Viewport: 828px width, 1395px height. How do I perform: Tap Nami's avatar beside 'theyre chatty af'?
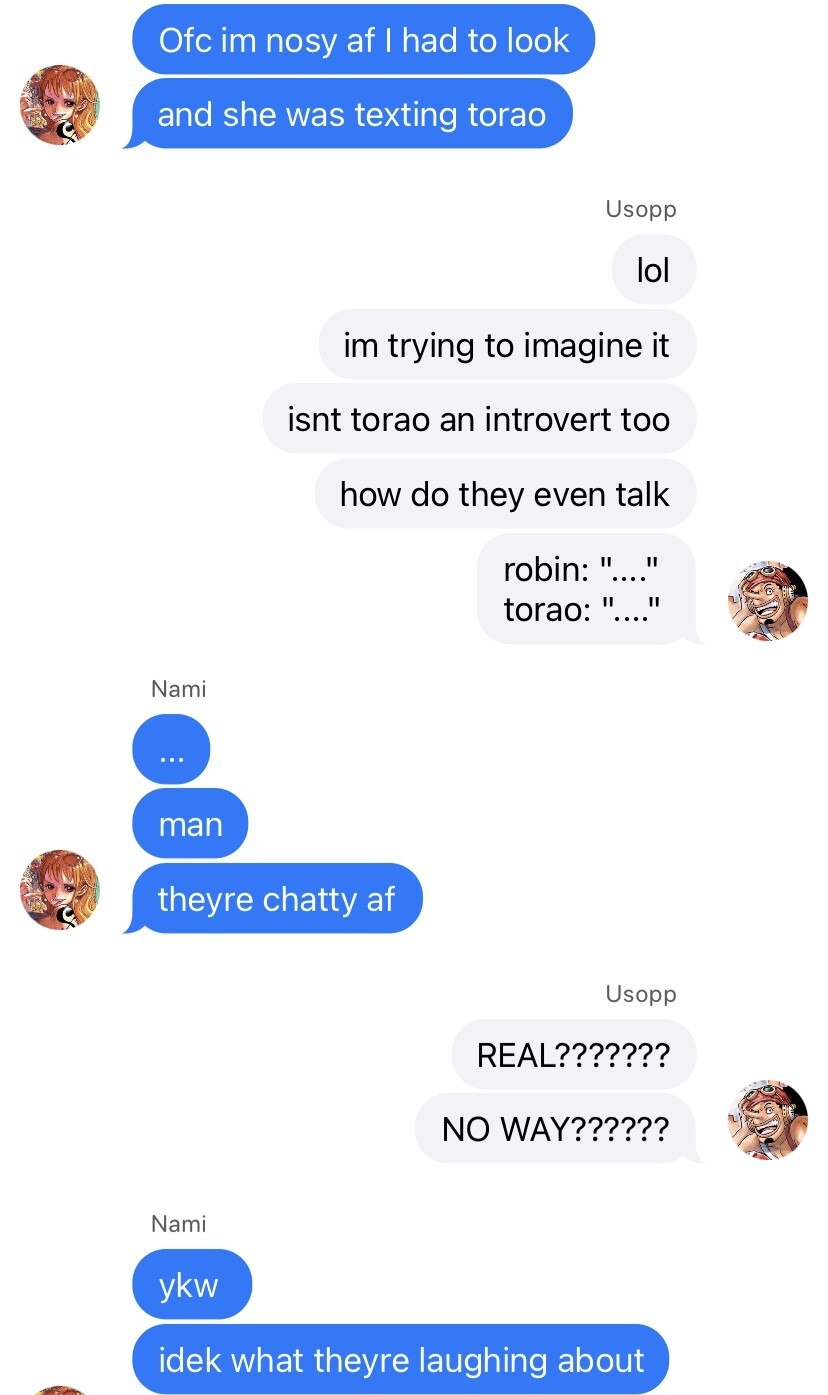(60, 890)
